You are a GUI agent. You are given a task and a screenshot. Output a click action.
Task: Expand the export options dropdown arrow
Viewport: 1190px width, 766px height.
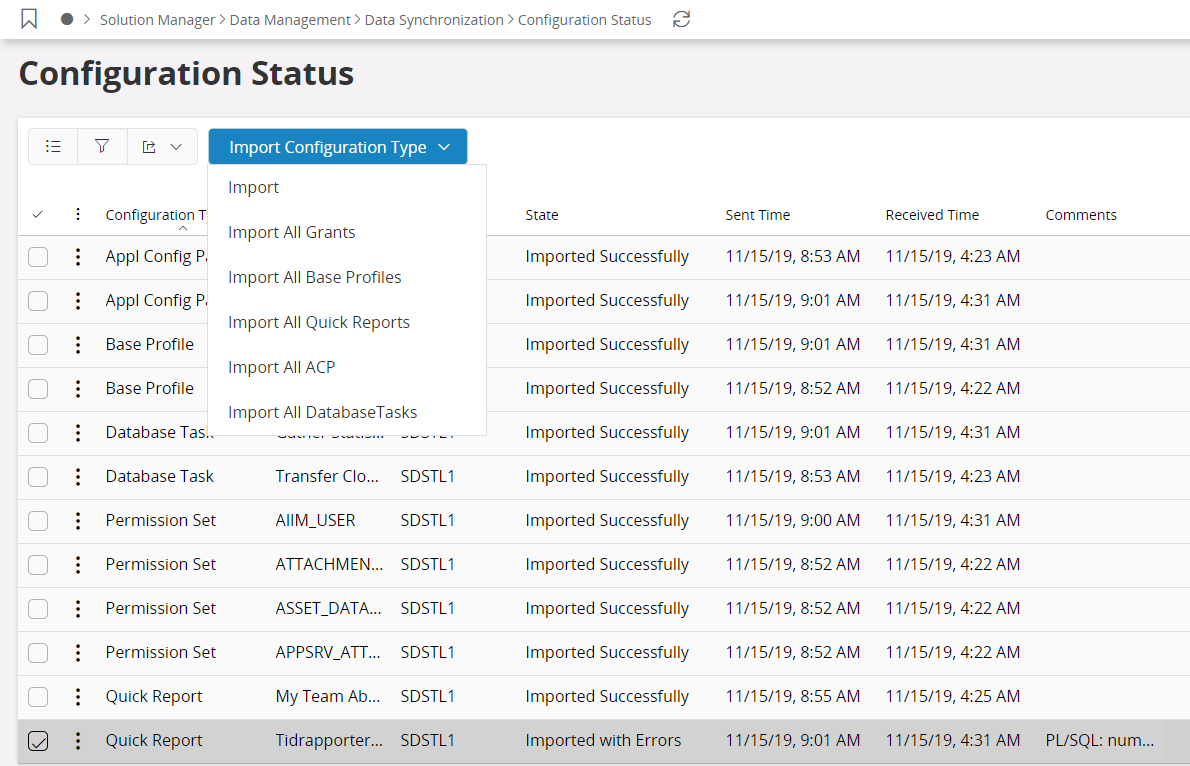176,147
